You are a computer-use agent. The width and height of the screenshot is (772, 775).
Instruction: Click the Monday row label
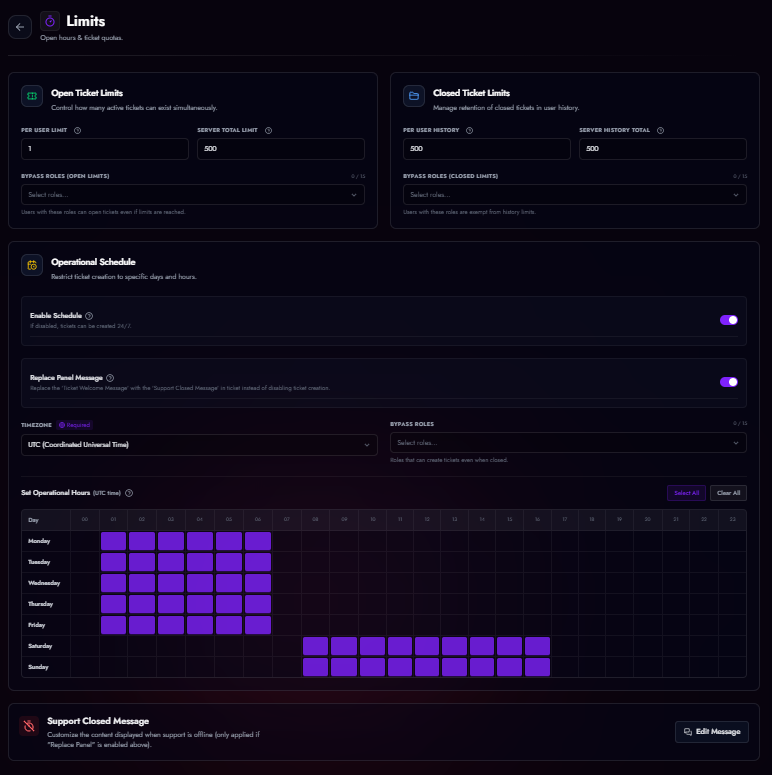click(x=39, y=541)
